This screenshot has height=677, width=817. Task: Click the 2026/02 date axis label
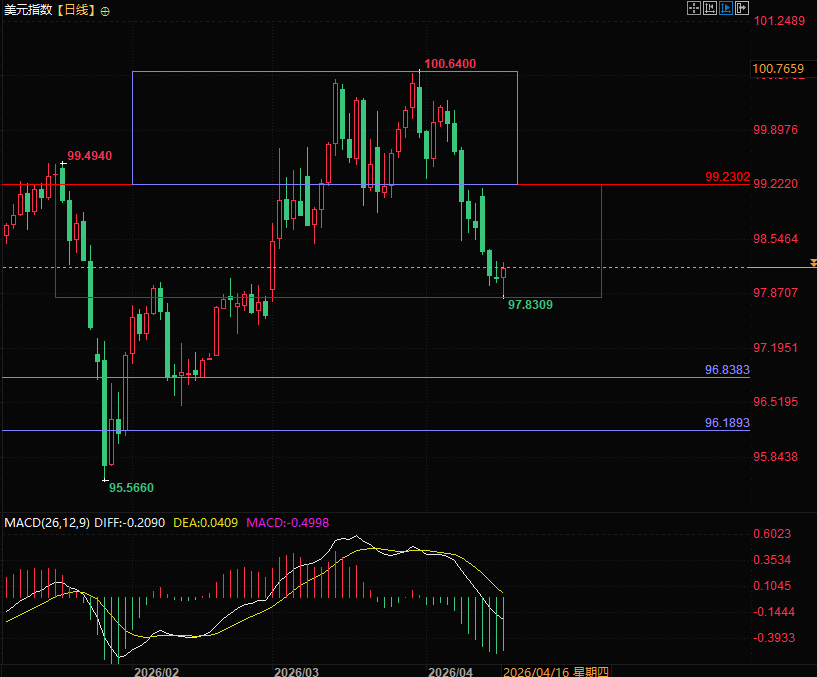point(156,672)
